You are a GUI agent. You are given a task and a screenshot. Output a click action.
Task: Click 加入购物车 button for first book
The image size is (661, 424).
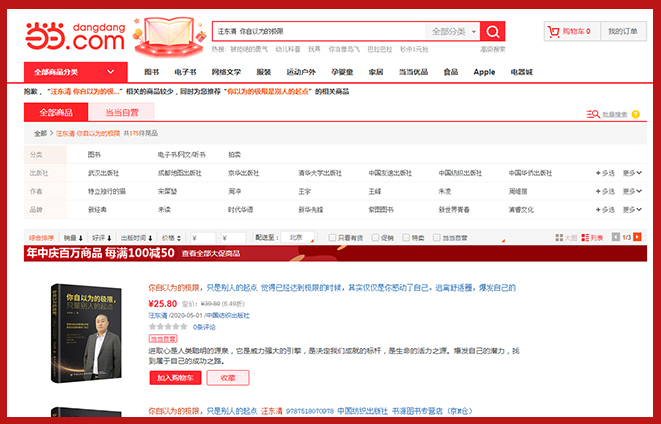pos(175,378)
